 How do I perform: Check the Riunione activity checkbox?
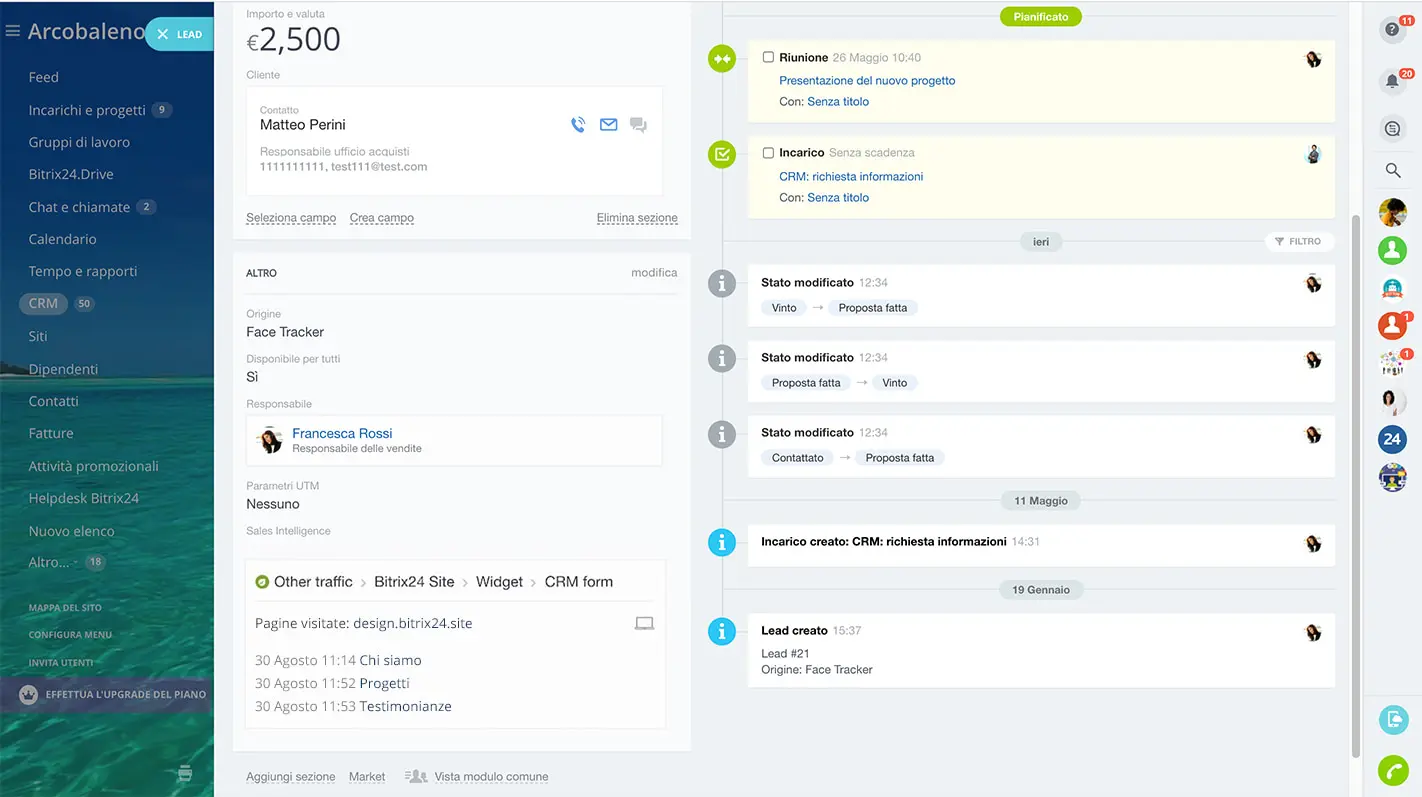[x=768, y=57]
